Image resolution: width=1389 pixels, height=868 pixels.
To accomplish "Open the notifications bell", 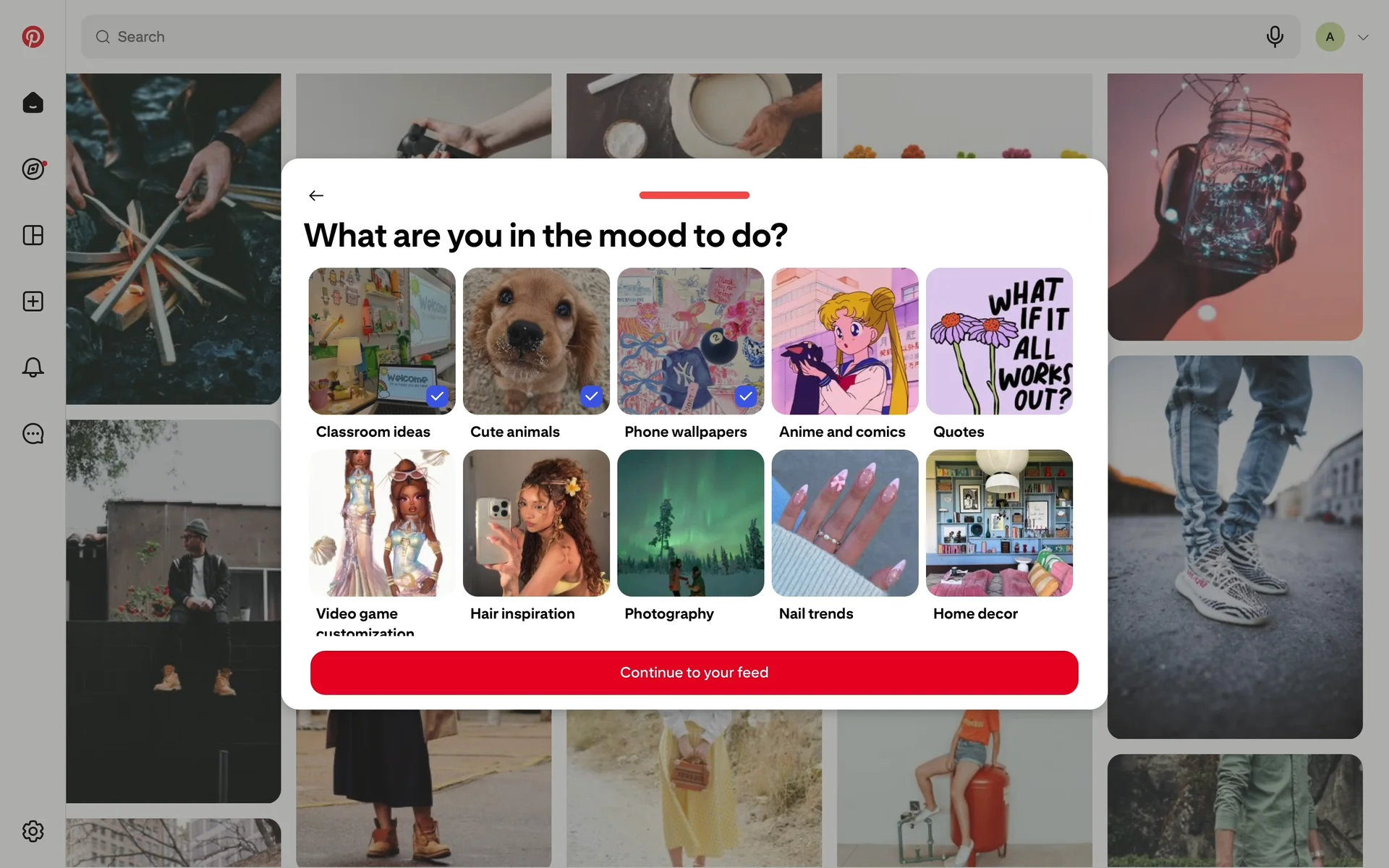I will pos(33,367).
